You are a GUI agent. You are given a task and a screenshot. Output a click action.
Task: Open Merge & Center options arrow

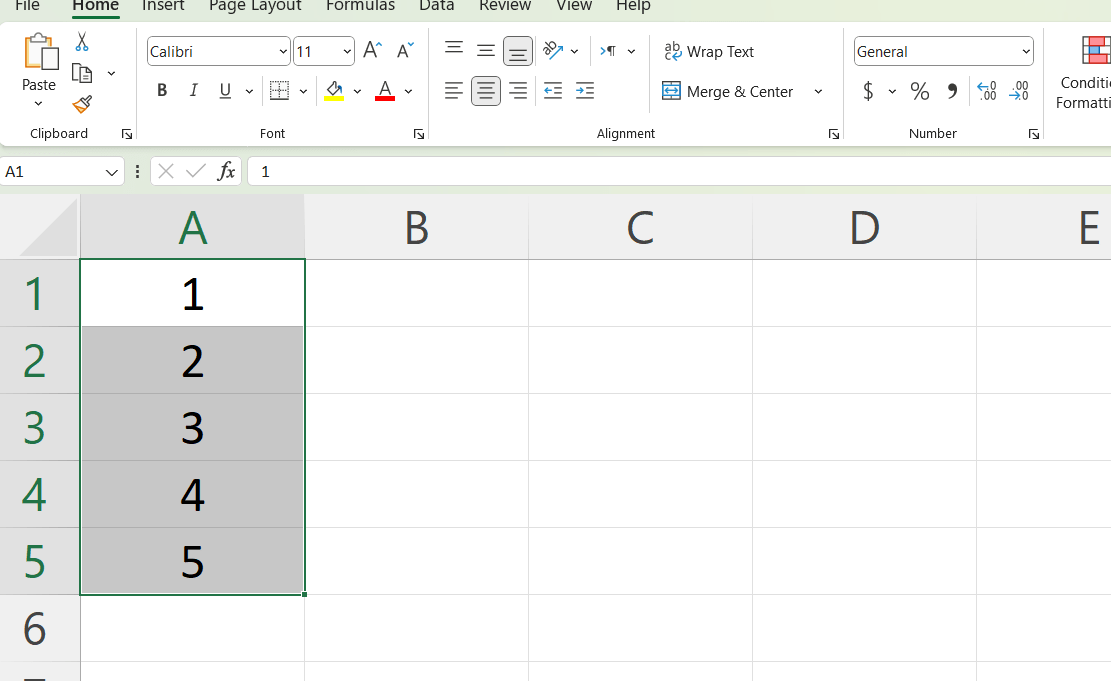(x=818, y=91)
